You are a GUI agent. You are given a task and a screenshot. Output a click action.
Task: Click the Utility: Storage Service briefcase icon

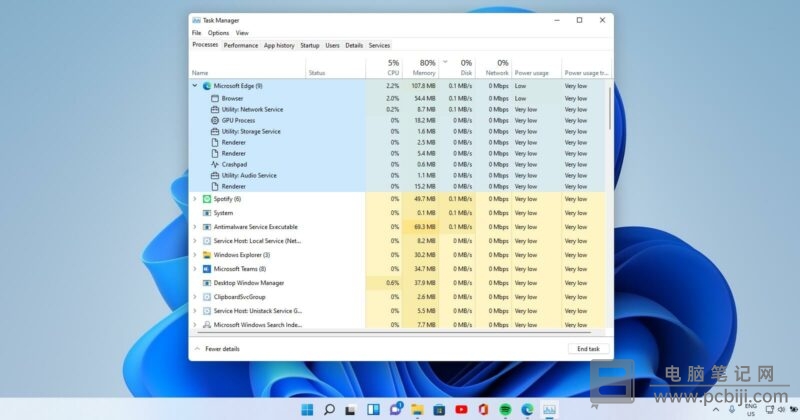[x=215, y=132]
